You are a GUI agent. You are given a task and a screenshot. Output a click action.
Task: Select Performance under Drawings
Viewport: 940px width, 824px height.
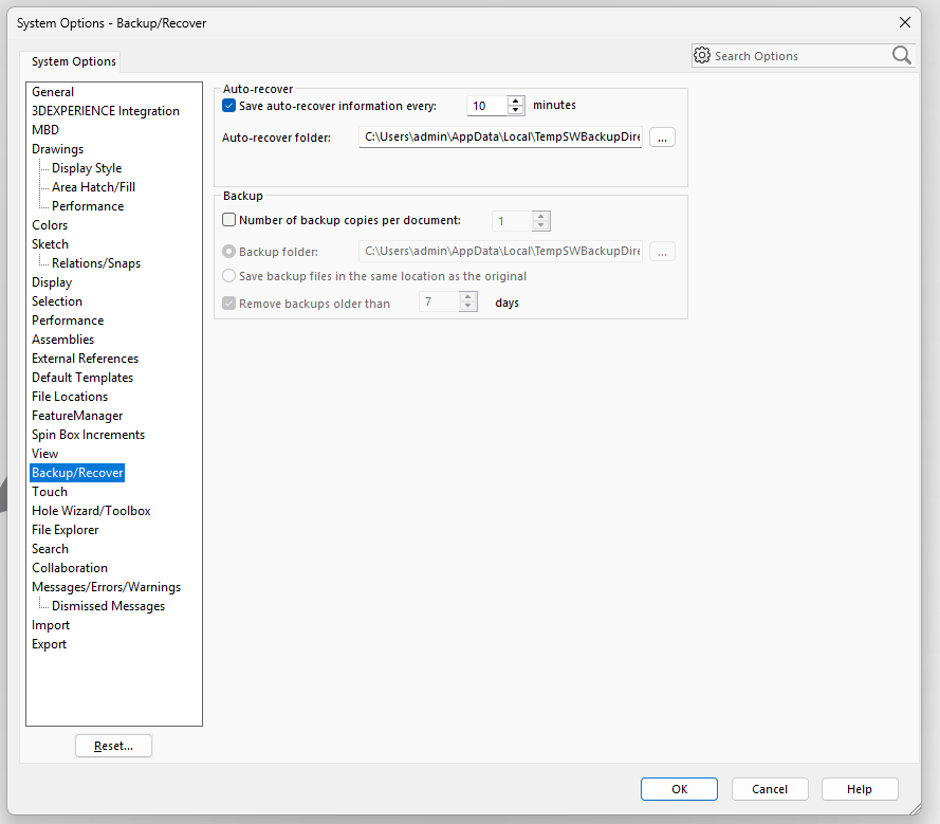[x=88, y=206]
